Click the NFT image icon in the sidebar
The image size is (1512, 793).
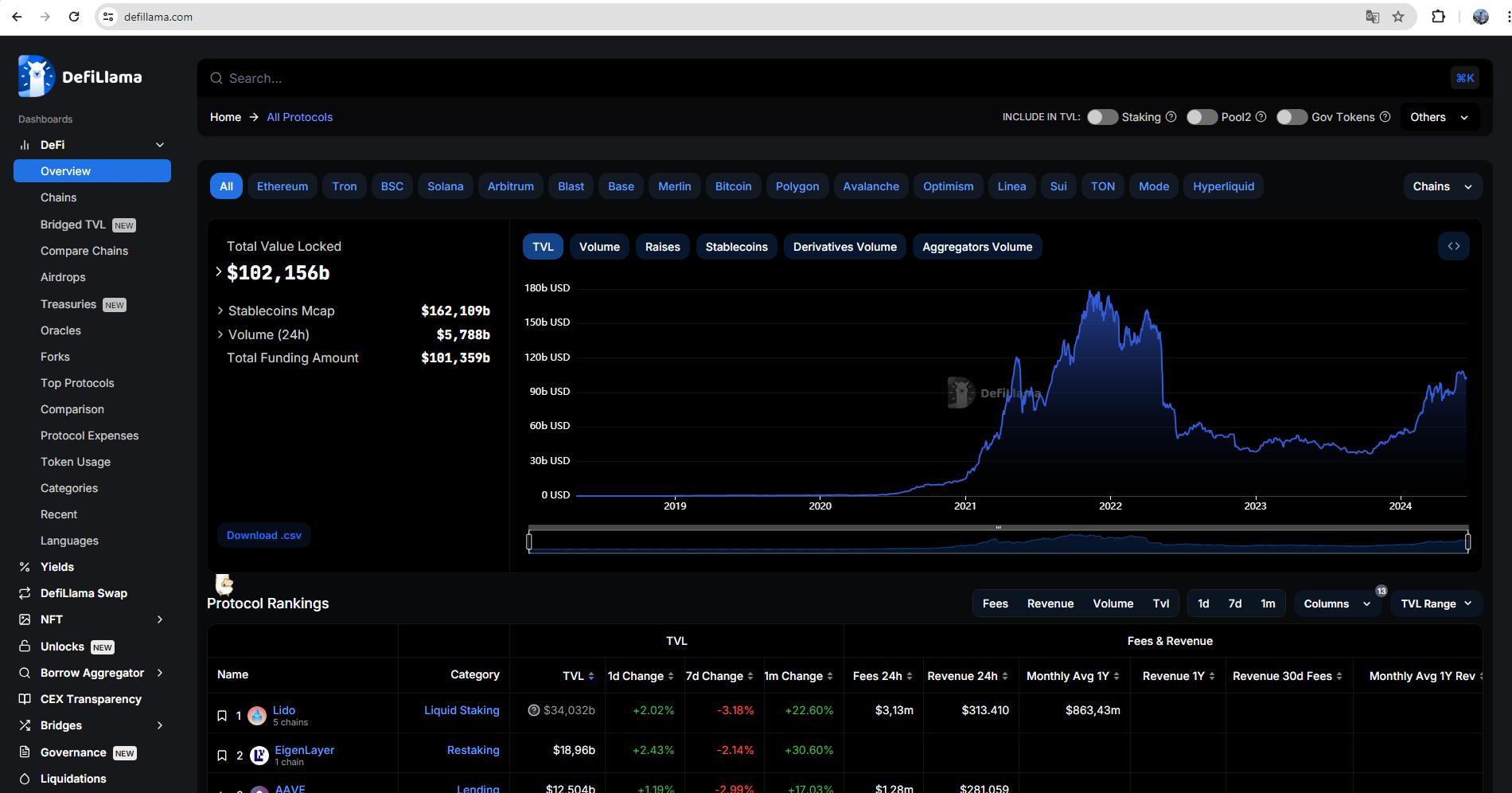25,619
